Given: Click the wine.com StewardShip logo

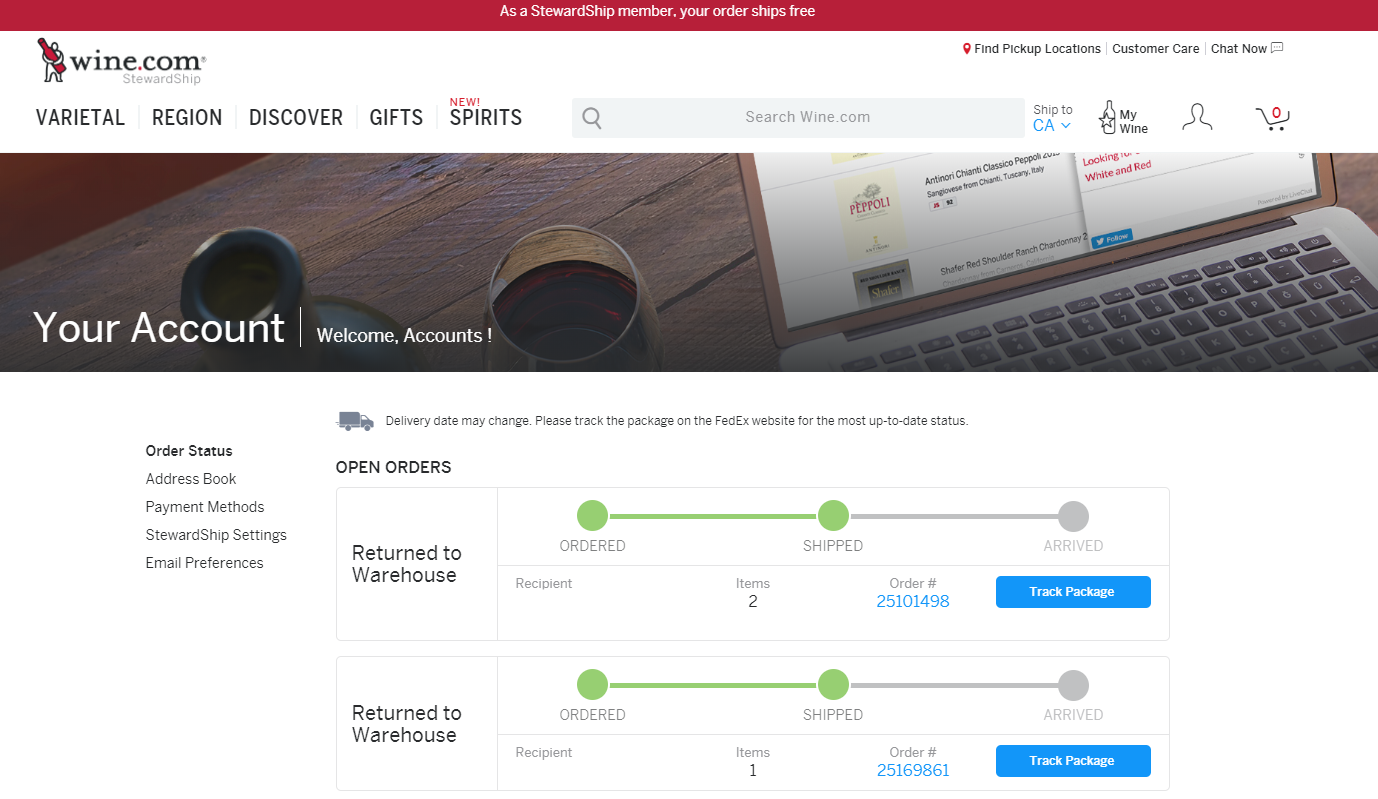Looking at the screenshot, I should coord(122,61).
